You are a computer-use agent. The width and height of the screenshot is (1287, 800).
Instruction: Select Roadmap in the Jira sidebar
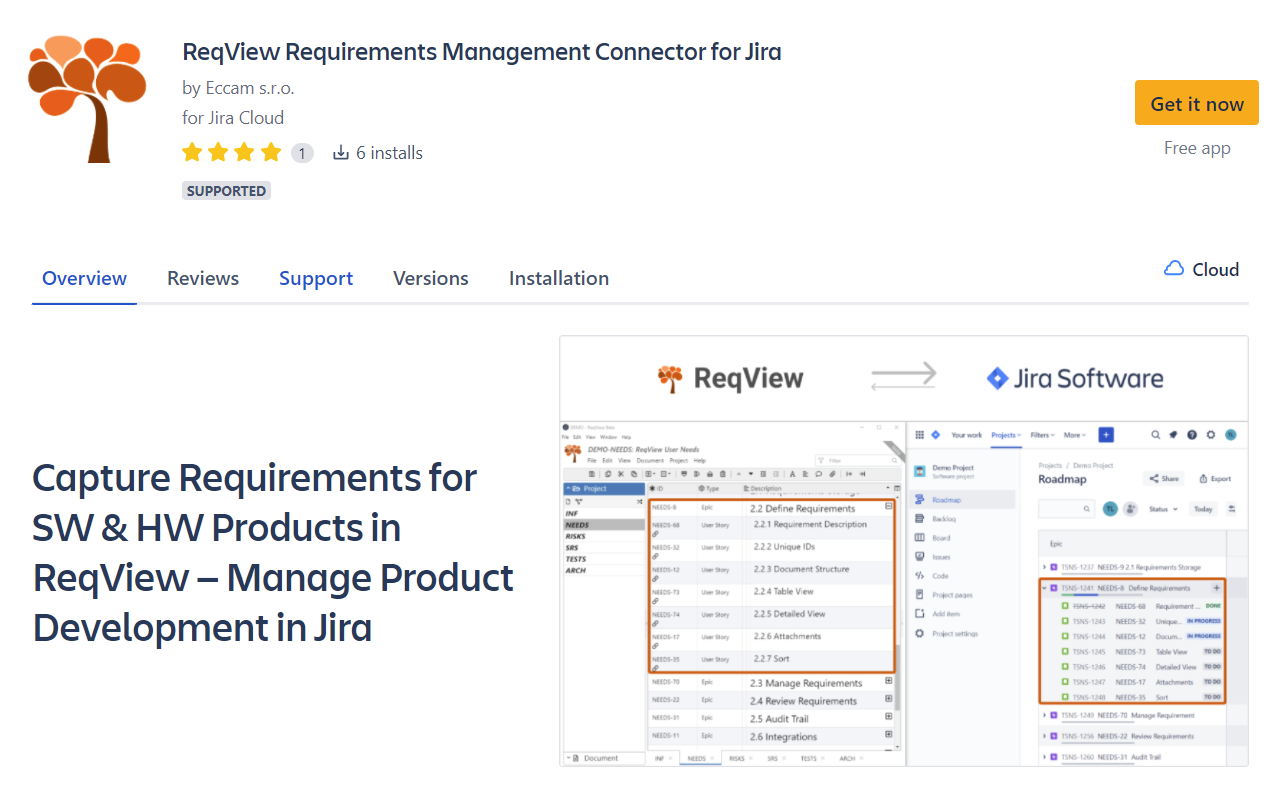[x=945, y=500]
